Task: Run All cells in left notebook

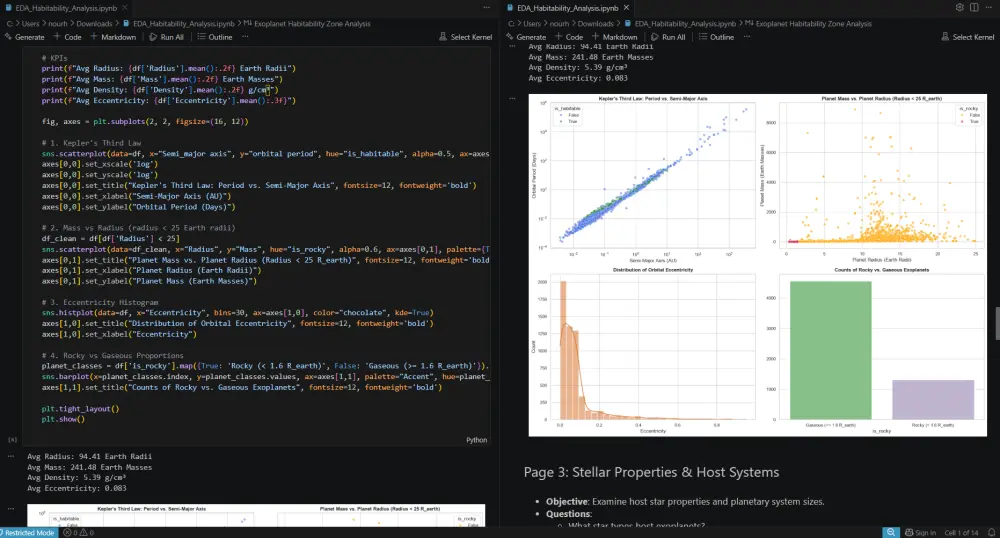Action: (166, 37)
